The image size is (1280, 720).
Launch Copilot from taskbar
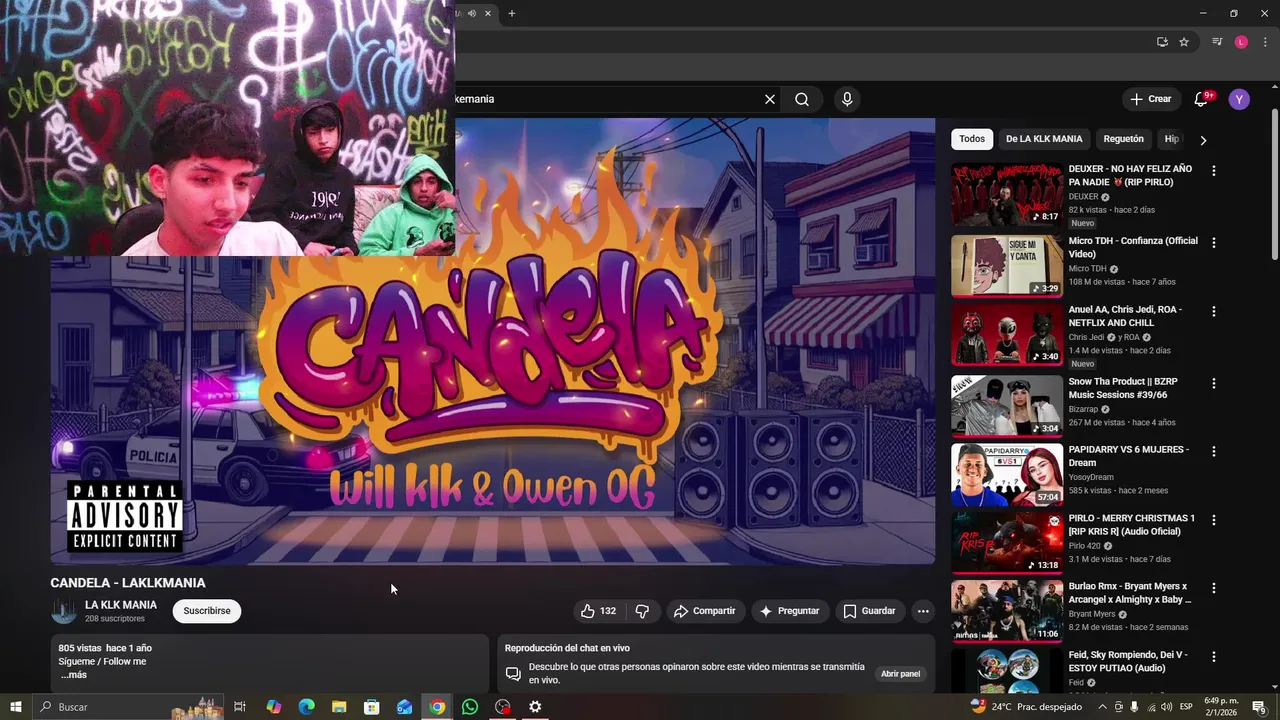tap(274, 707)
